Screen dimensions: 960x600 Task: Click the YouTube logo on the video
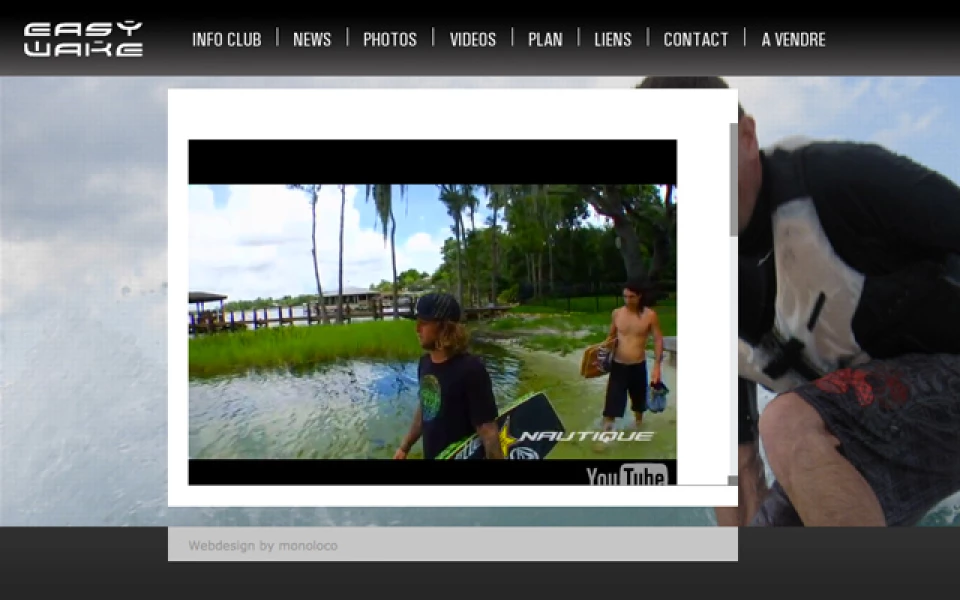pyautogui.click(x=626, y=474)
